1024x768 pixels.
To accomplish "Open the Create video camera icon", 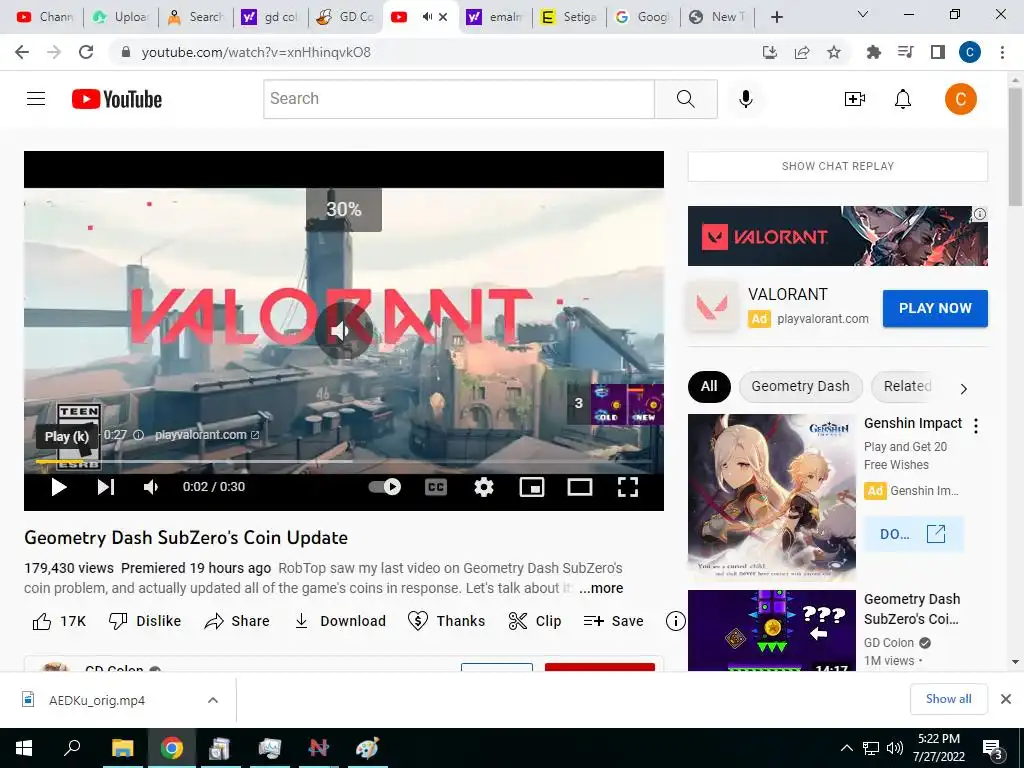I will pyautogui.click(x=855, y=99).
